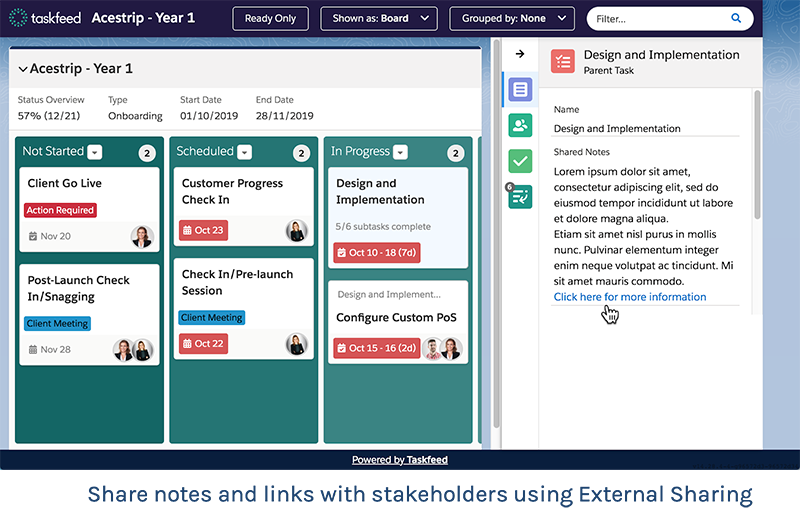The image size is (800, 519).
Task: Click the Taskfeed logo
Action: click(45, 18)
